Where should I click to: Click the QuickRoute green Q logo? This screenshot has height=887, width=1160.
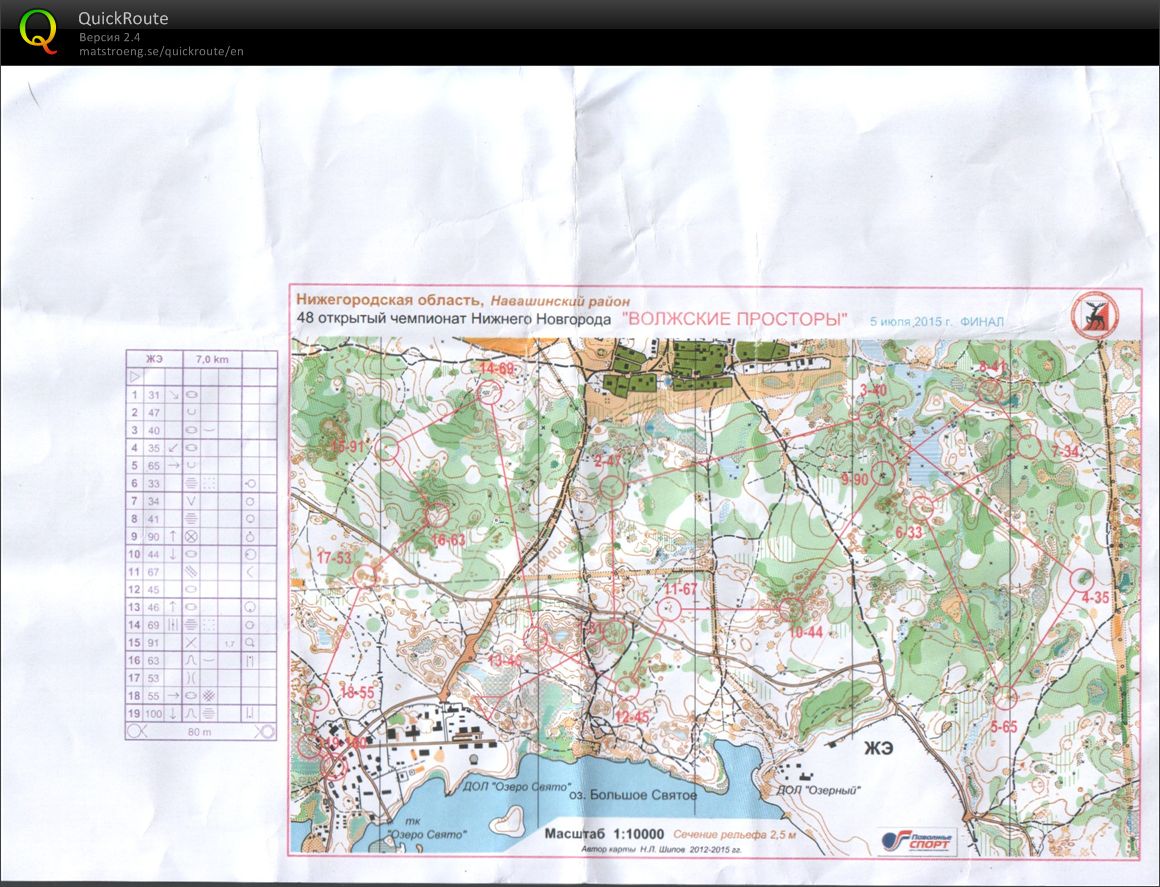click(39, 30)
